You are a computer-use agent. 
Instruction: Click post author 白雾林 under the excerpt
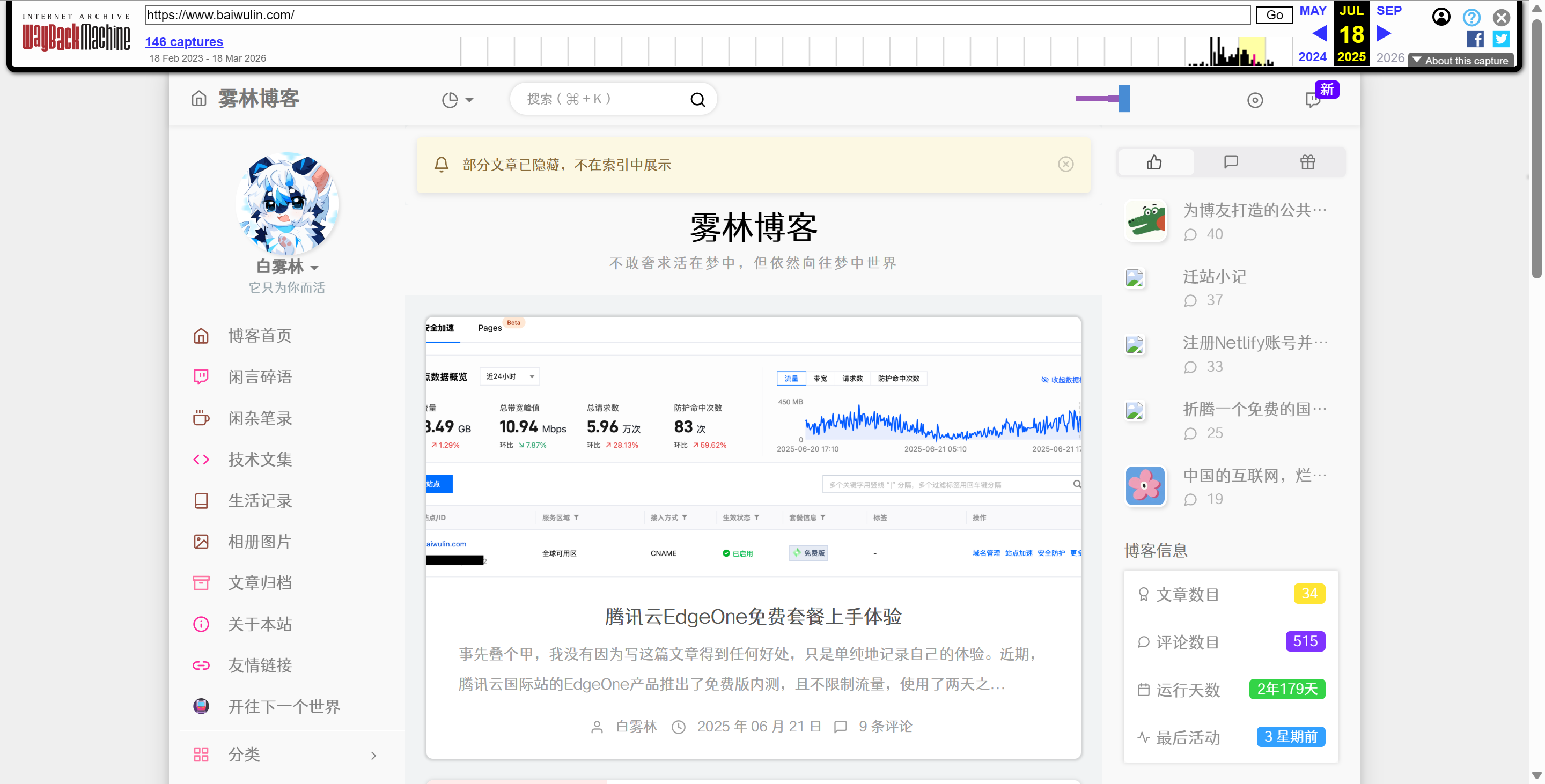[x=636, y=727]
